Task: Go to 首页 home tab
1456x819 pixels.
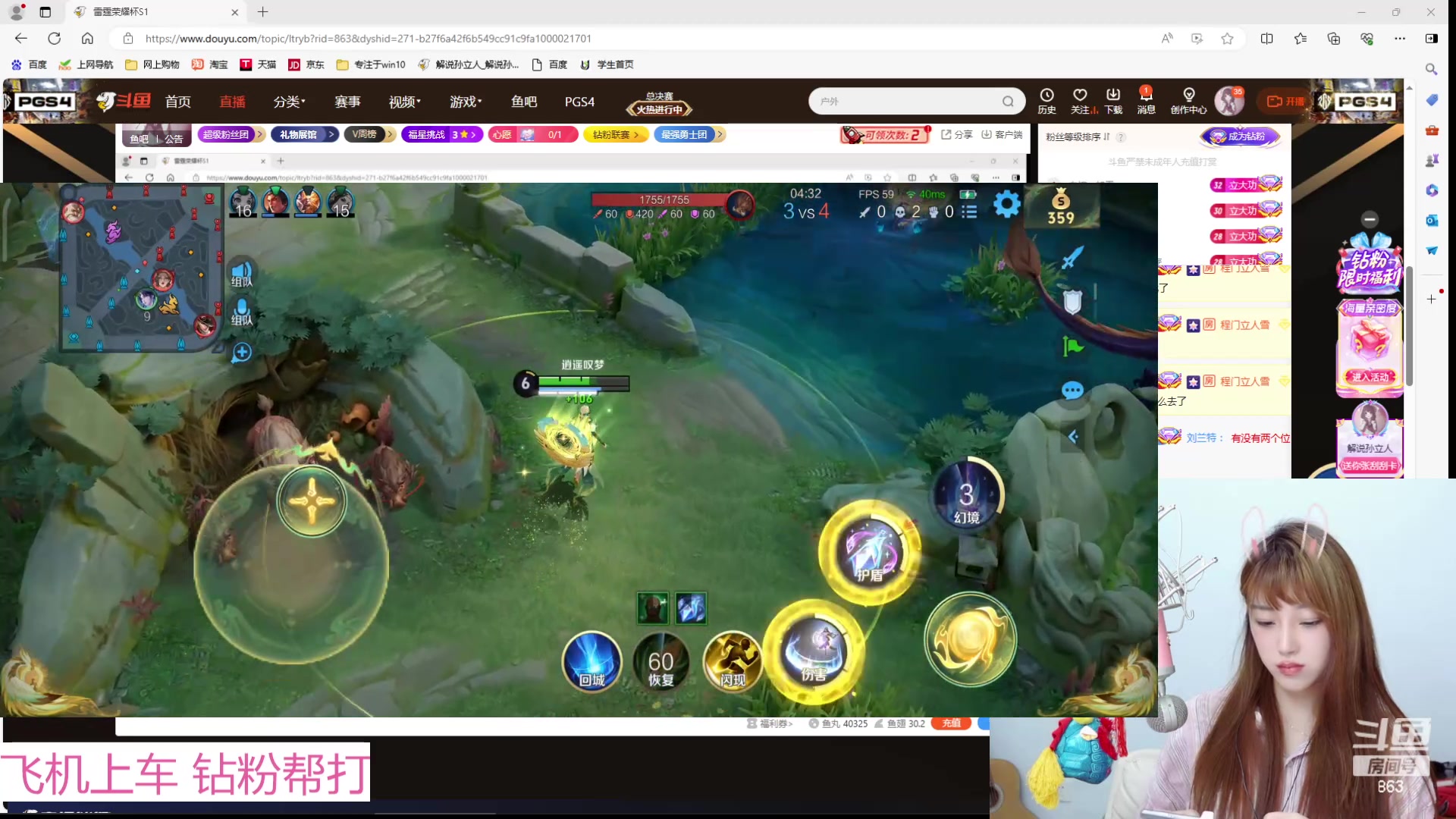Action: coord(178,102)
